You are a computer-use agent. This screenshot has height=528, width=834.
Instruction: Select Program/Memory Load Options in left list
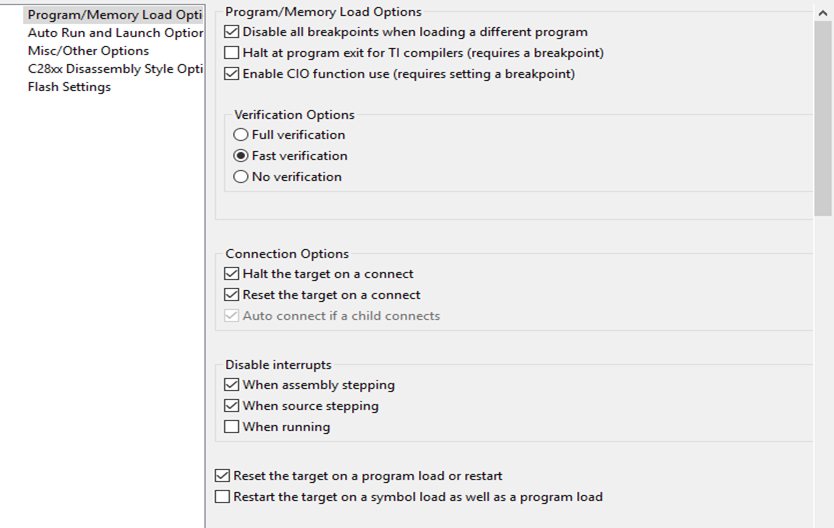(x=114, y=15)
